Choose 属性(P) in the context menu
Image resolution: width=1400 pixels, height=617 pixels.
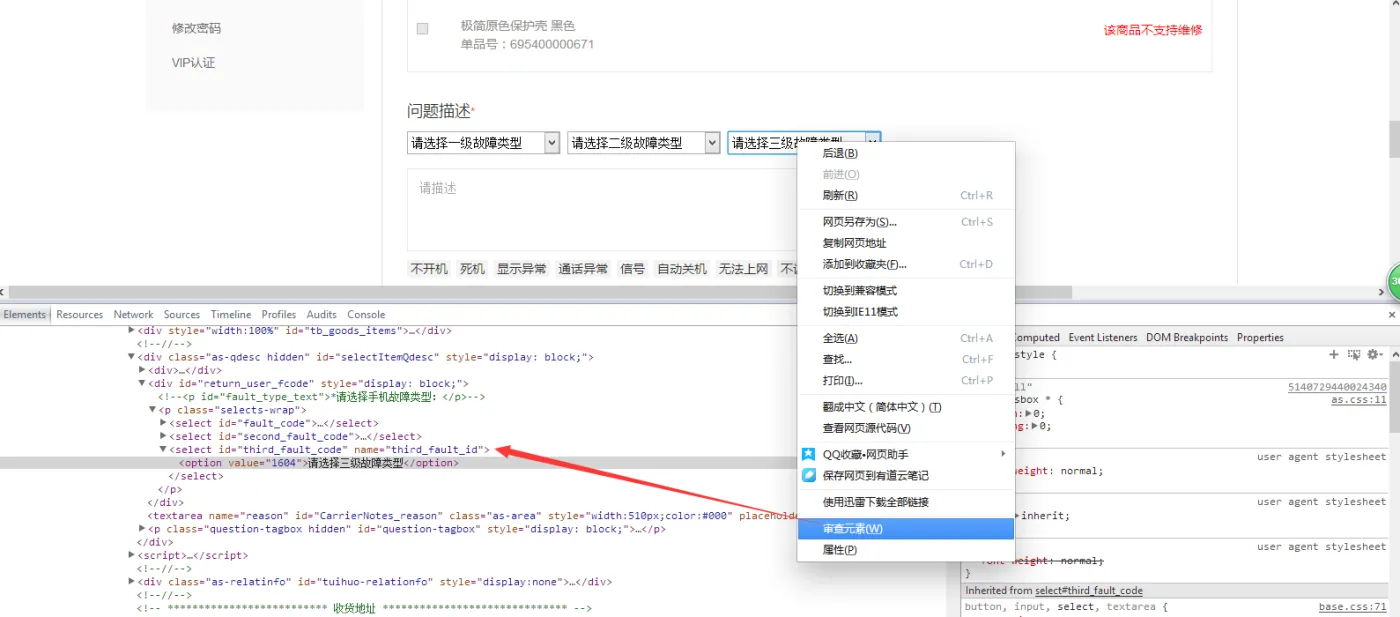click(x=906, y=549)
